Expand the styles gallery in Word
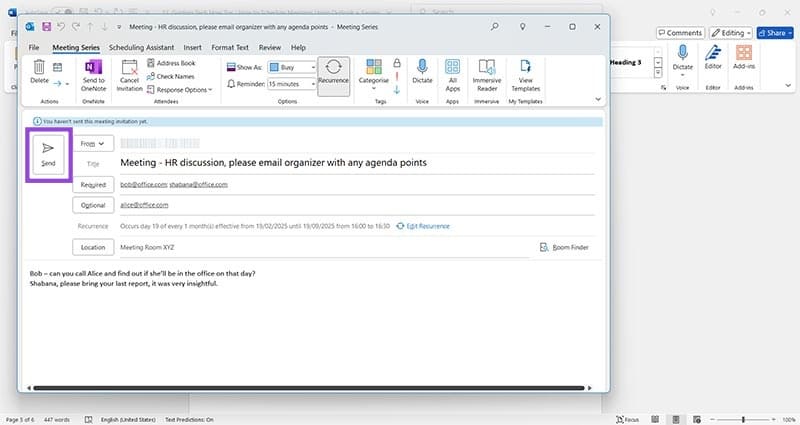This screenshot has width=800, height=425. tap(658, 73)
